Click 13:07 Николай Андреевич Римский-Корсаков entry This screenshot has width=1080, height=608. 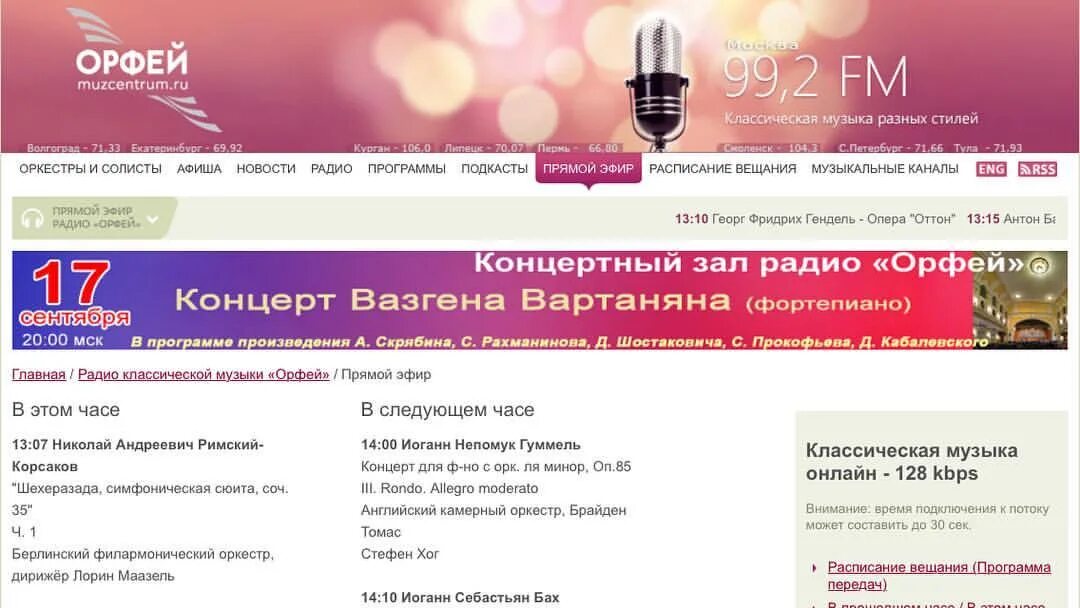coord(138,455)
